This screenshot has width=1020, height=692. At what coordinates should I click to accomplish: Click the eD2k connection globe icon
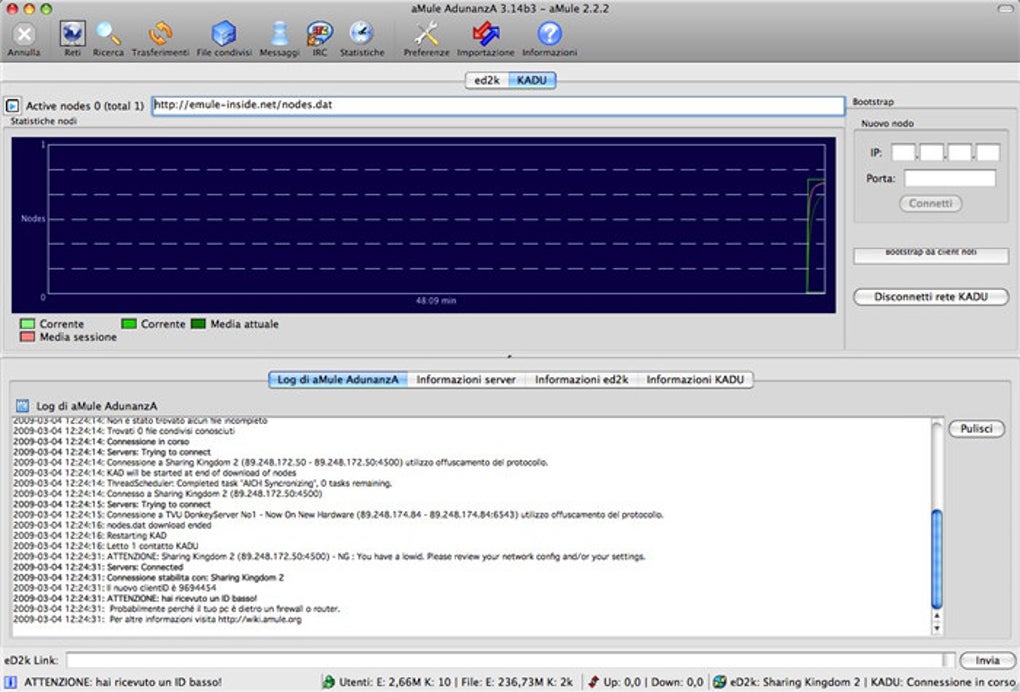(x=719, y=682)
